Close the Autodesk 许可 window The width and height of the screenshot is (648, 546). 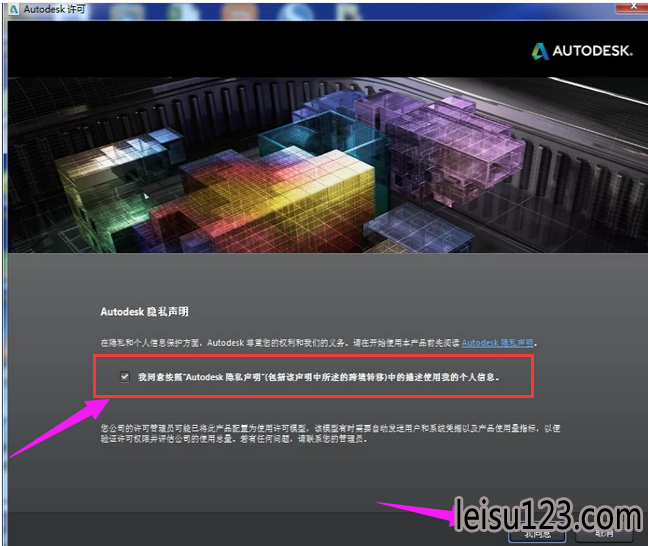633,6
